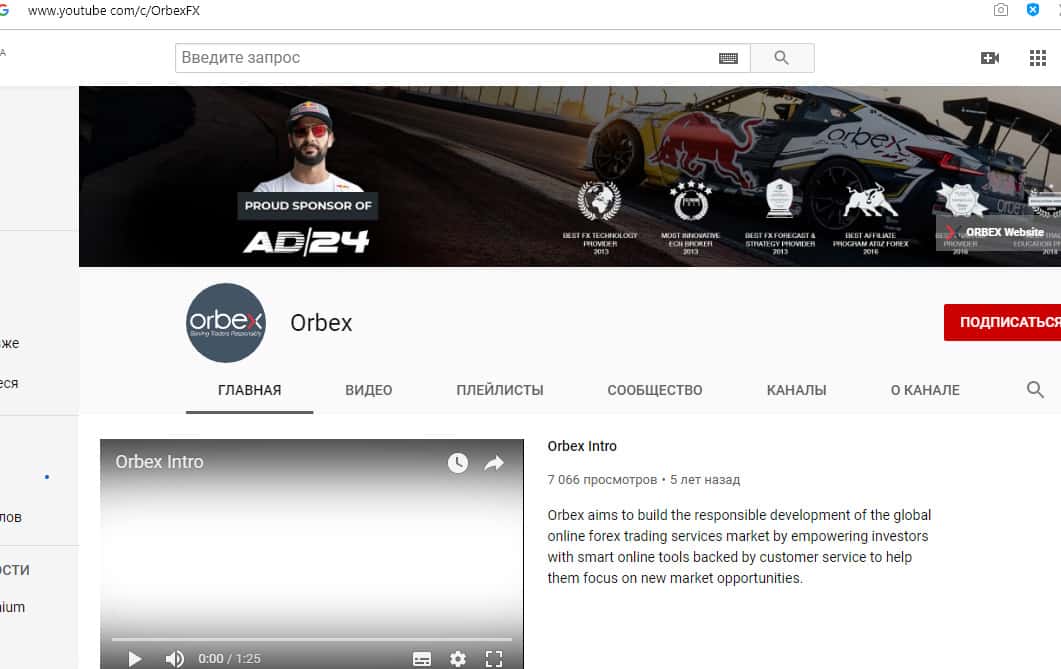The image size is (1061, 669).
Task: Open the ORBEX Website banner link
Action: pos(998,233)
